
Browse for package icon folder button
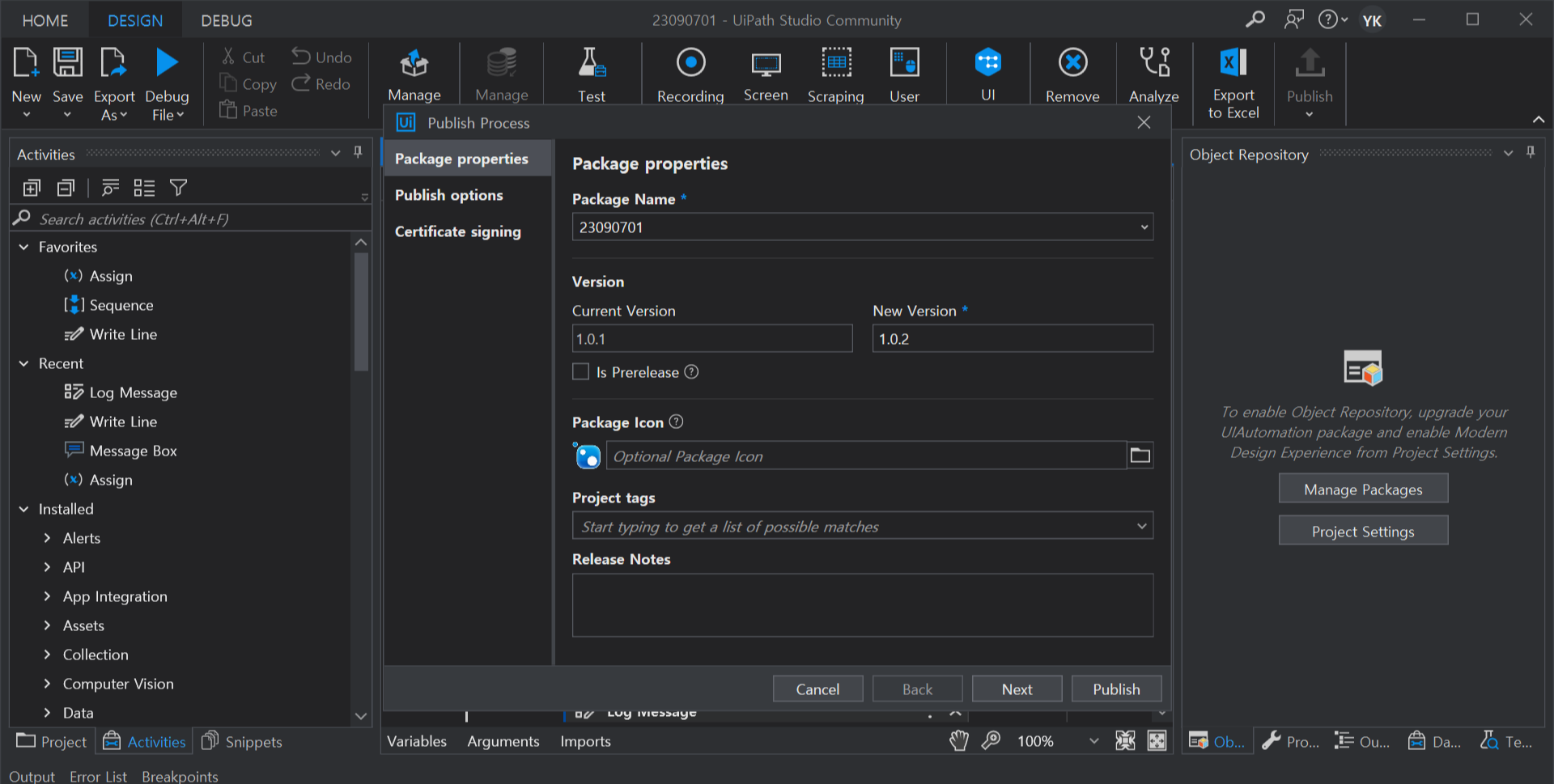click(1140, 456)
